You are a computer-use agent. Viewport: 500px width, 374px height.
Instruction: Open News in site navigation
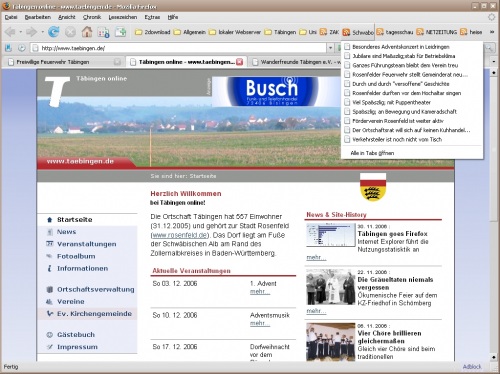click(x=66, y=232)
